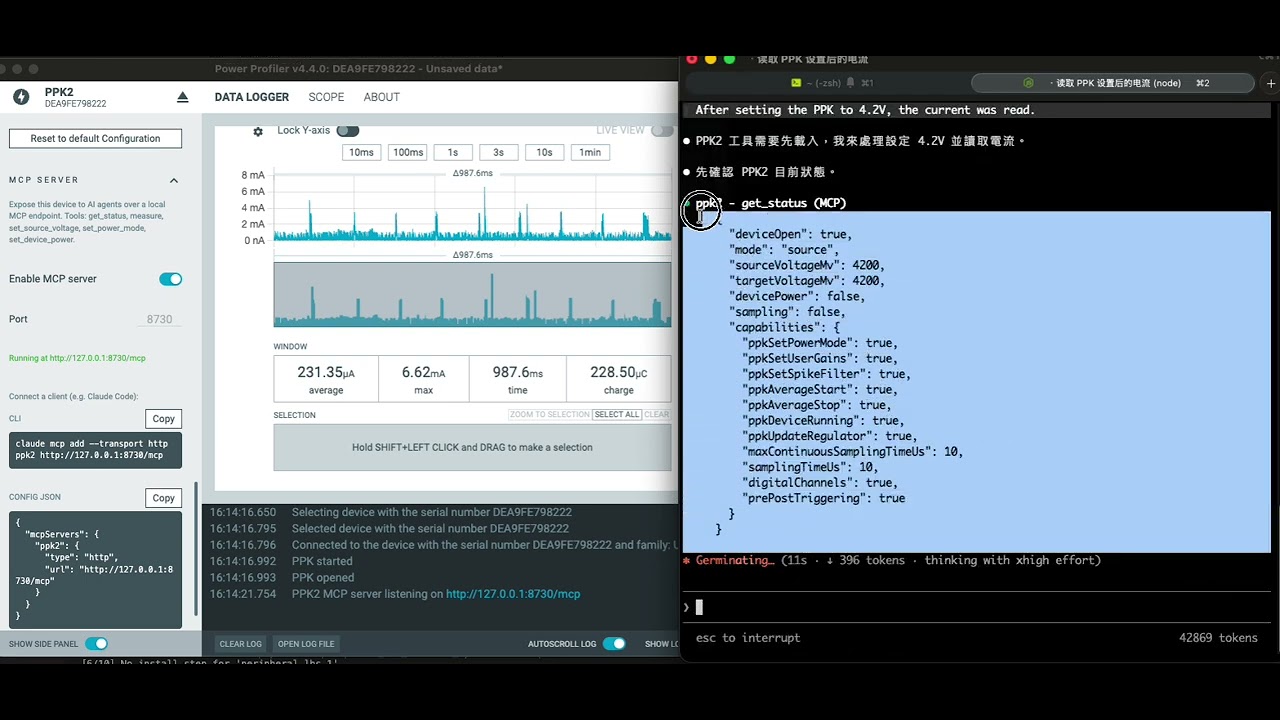Click the 987.6 ms time value
This screenshot has width=1280, height=720.
517,372
